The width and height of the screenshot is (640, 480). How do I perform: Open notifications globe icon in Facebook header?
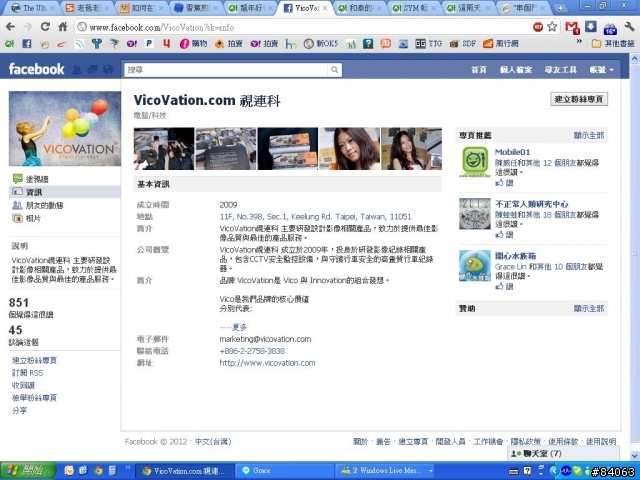108,70
